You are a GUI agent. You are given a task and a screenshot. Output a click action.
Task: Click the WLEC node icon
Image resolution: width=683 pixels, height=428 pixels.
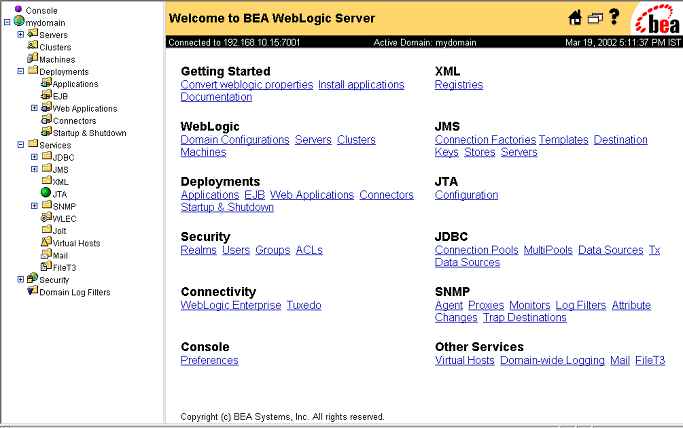pos(46,217)
